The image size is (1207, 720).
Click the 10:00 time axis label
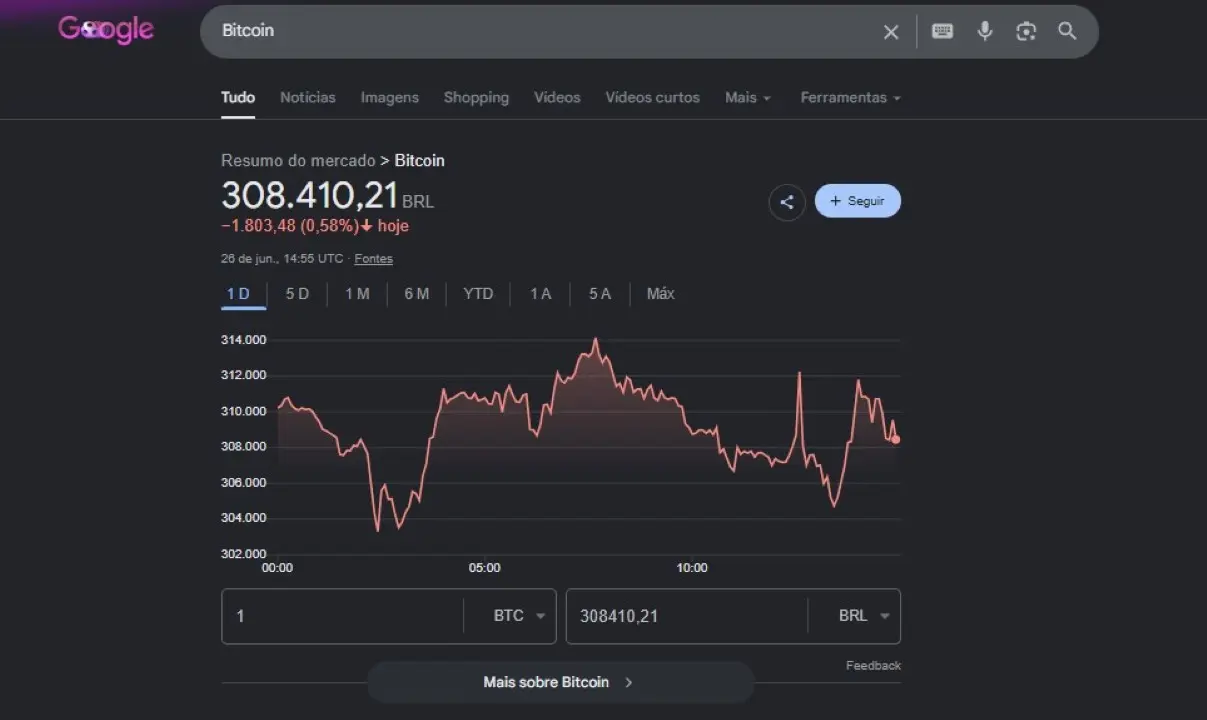[691, 568]
